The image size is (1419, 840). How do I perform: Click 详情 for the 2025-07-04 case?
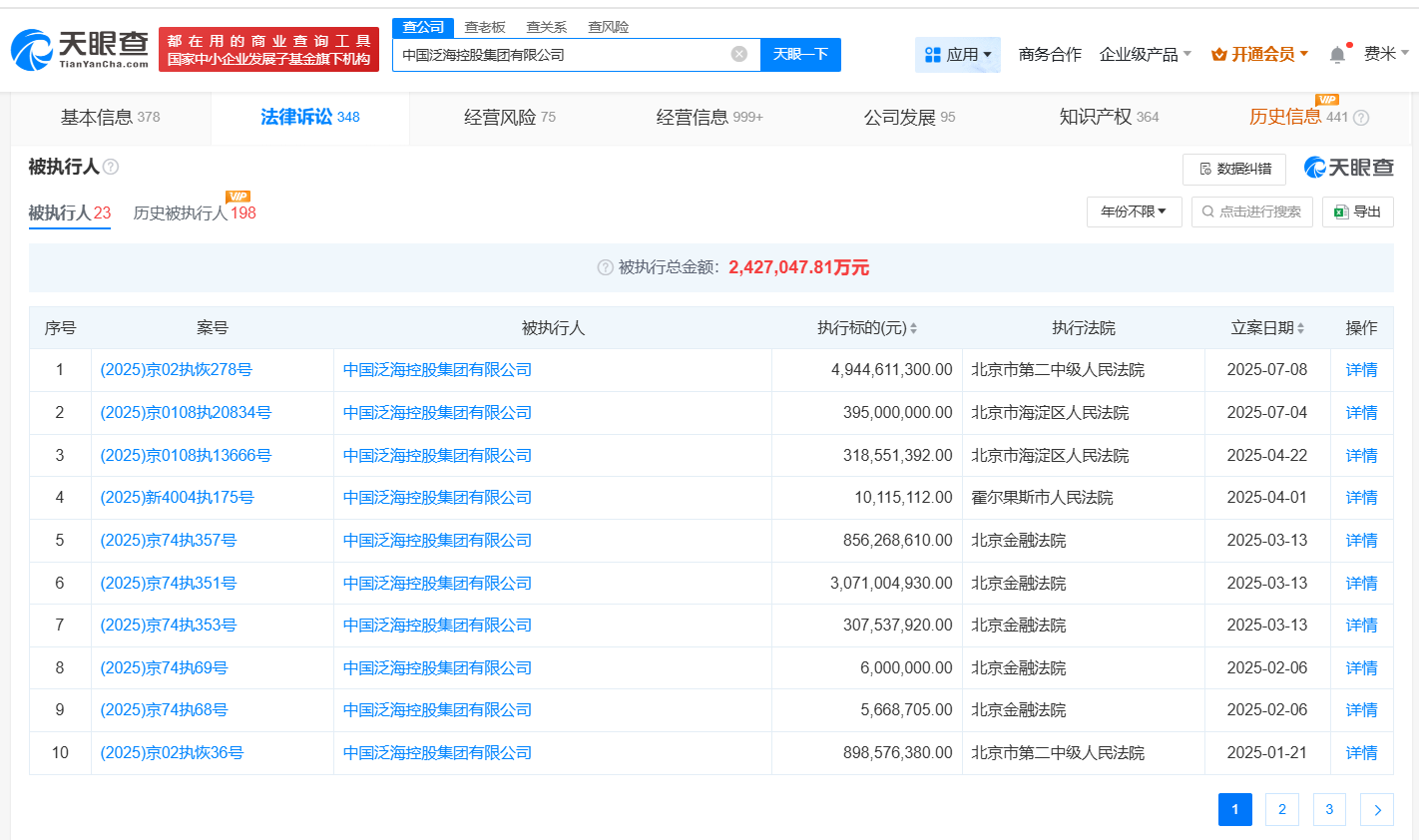click(1361, 413)
